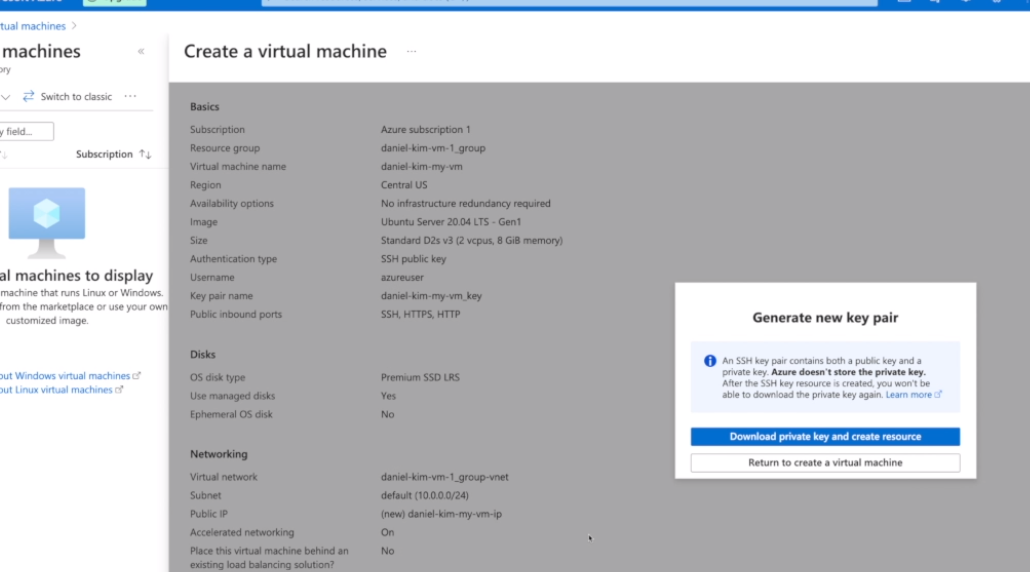Select the SSH public key authentication value
The width and height of the screenshot is (1030, 572).
click(x=413, y=259)
